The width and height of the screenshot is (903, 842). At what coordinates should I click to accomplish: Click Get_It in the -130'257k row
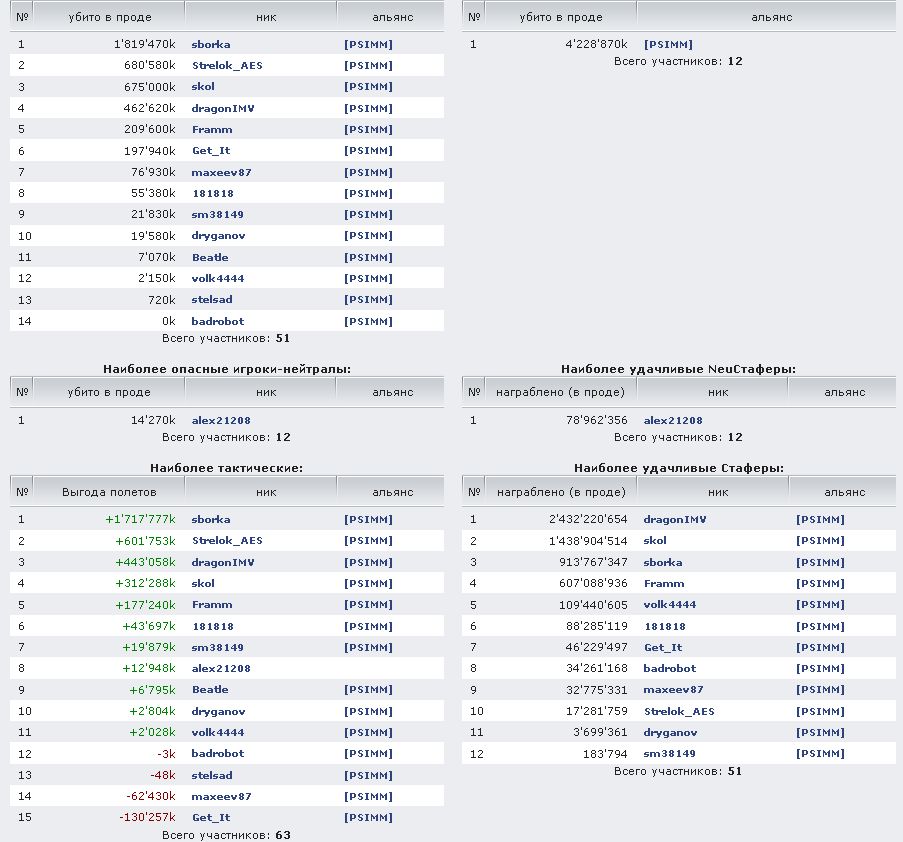pyautogui.click(x=210, y=818)
